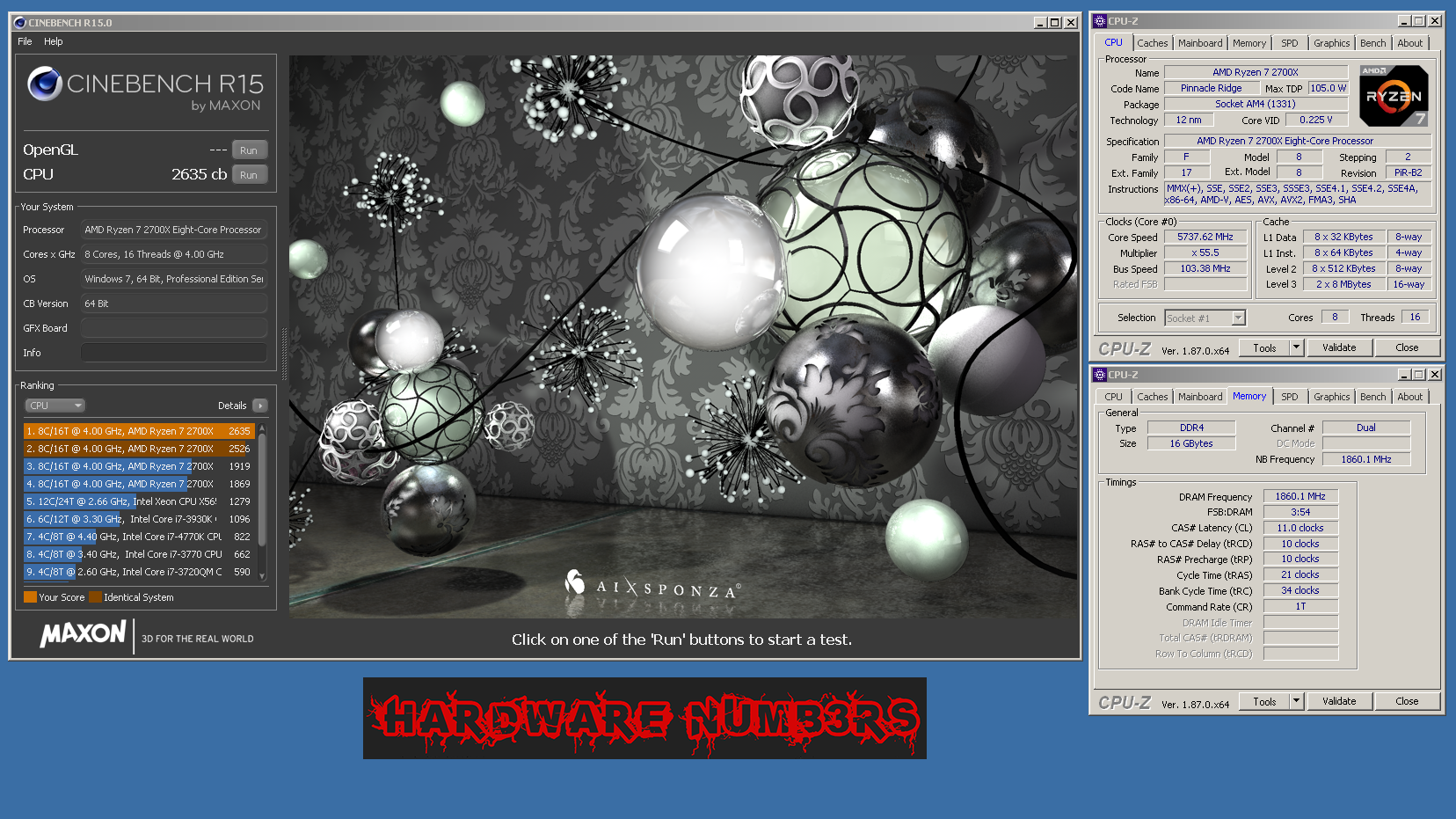1456x819 pixels.
Task: Click the rendered Cinebench scene image
Action: pos(683,336)
